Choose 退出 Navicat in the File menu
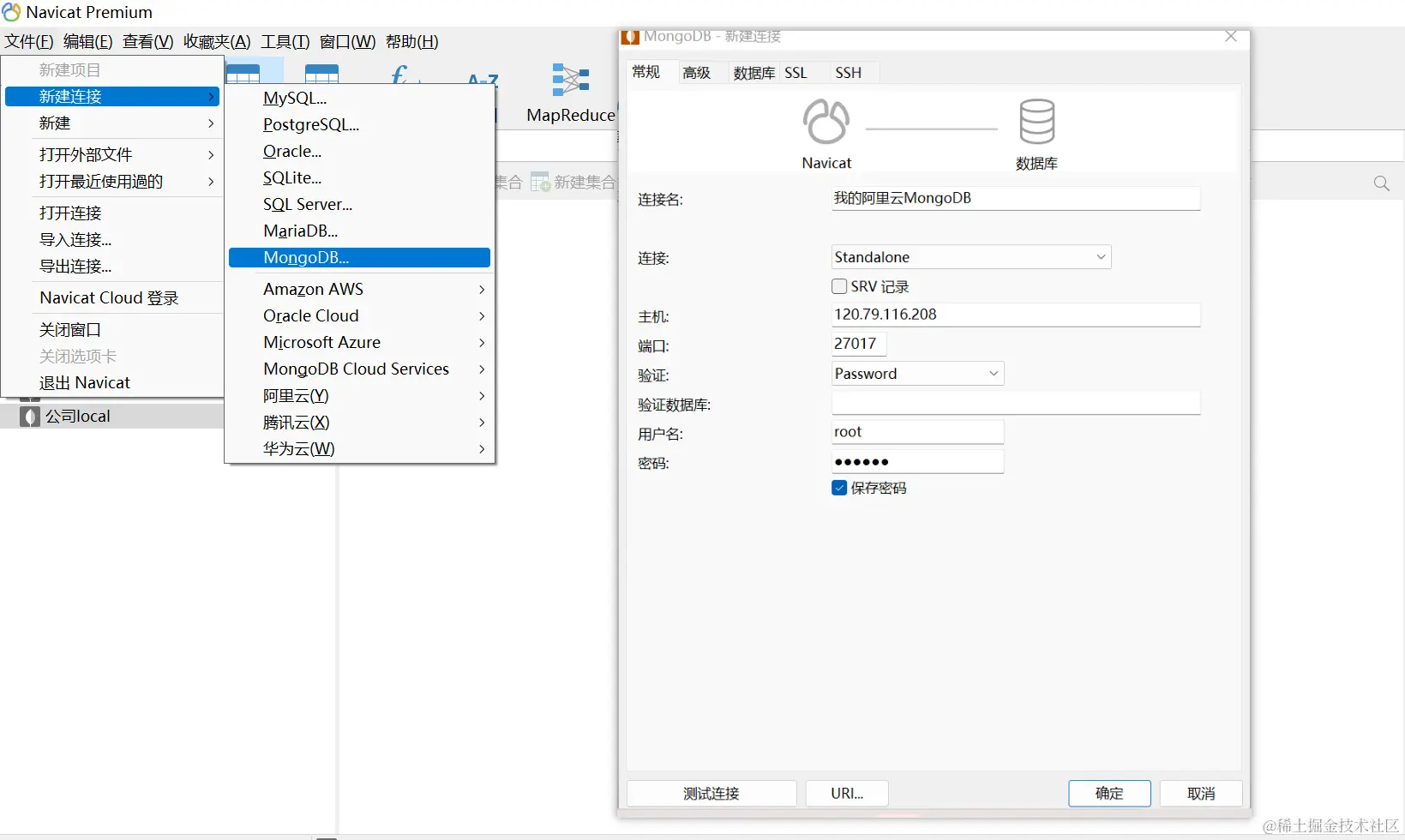Viewport: 1405px width, 840px height. coord(112,383)
